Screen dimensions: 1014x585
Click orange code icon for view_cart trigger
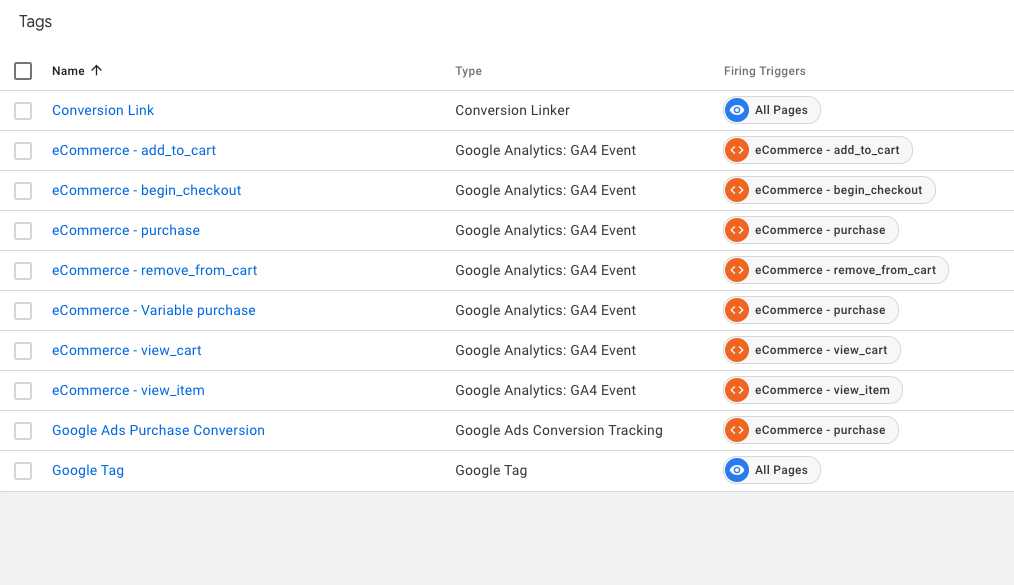pyautogui.click(x=737, y=350)
